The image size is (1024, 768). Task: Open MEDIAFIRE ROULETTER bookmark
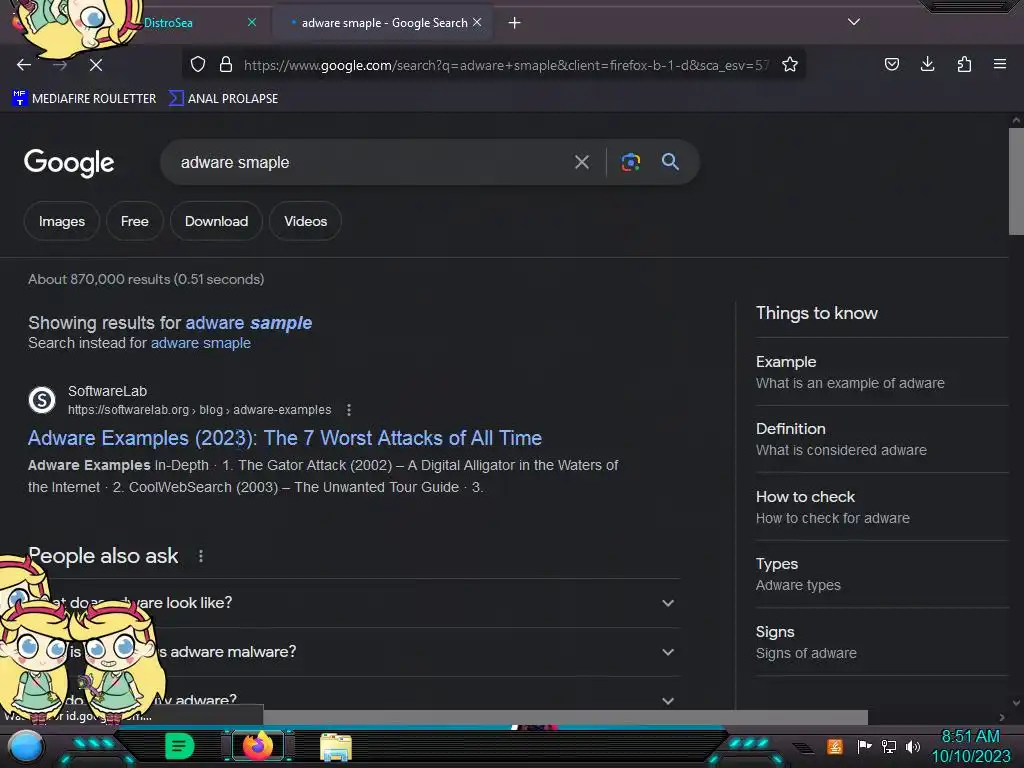(x=84, y=99)
